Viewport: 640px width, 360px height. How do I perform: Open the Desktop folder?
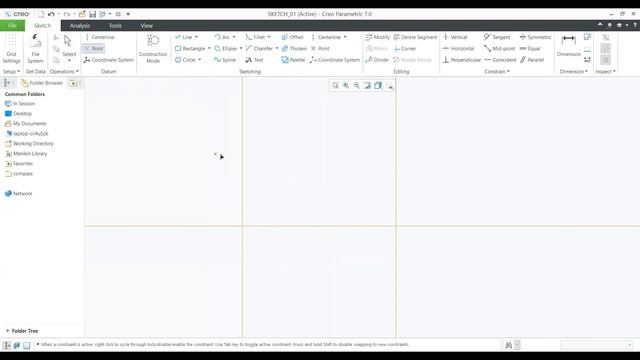point(18,113)
